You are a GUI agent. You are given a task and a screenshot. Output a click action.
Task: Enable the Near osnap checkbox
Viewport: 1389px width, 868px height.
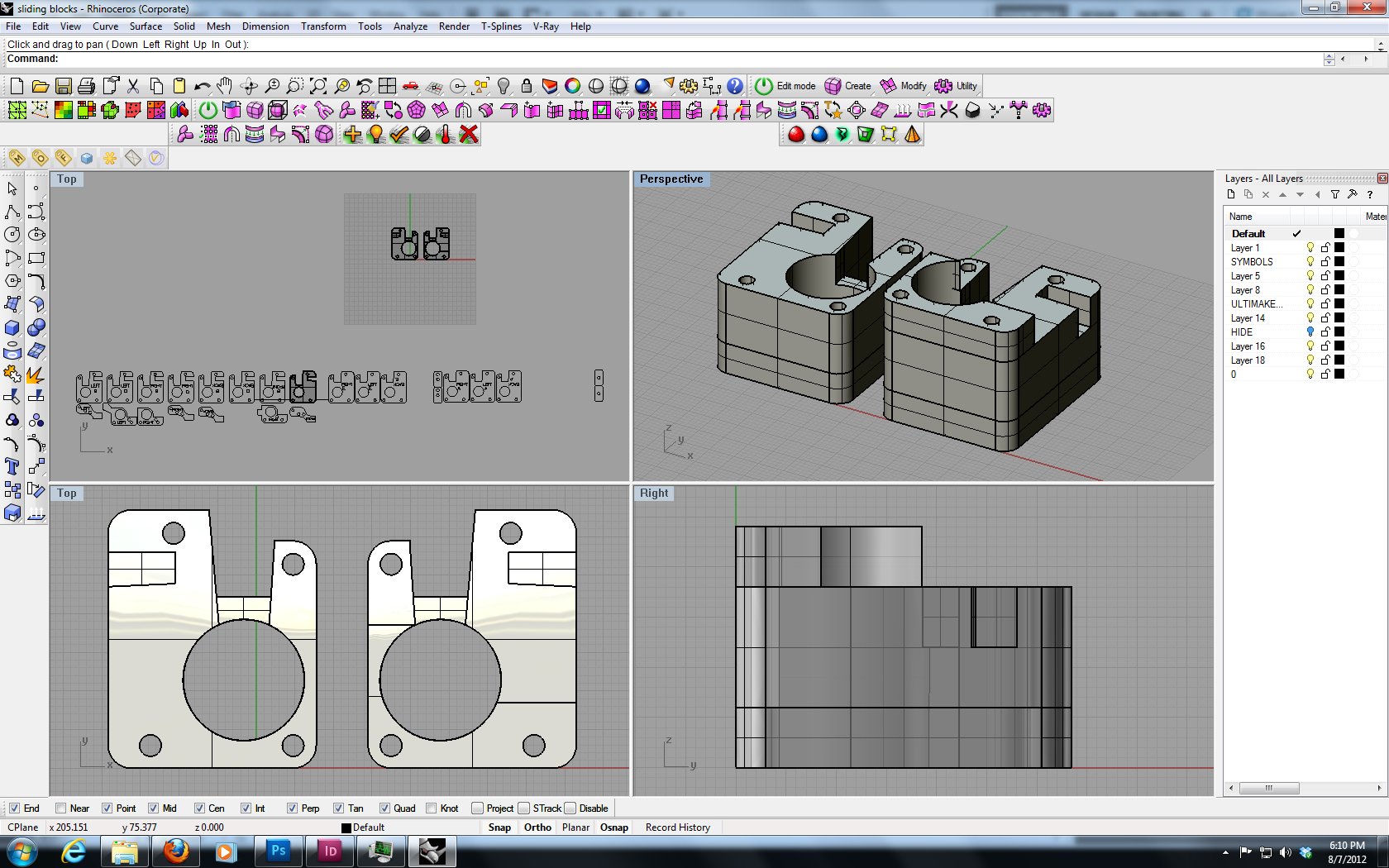(x=60, y=808)
